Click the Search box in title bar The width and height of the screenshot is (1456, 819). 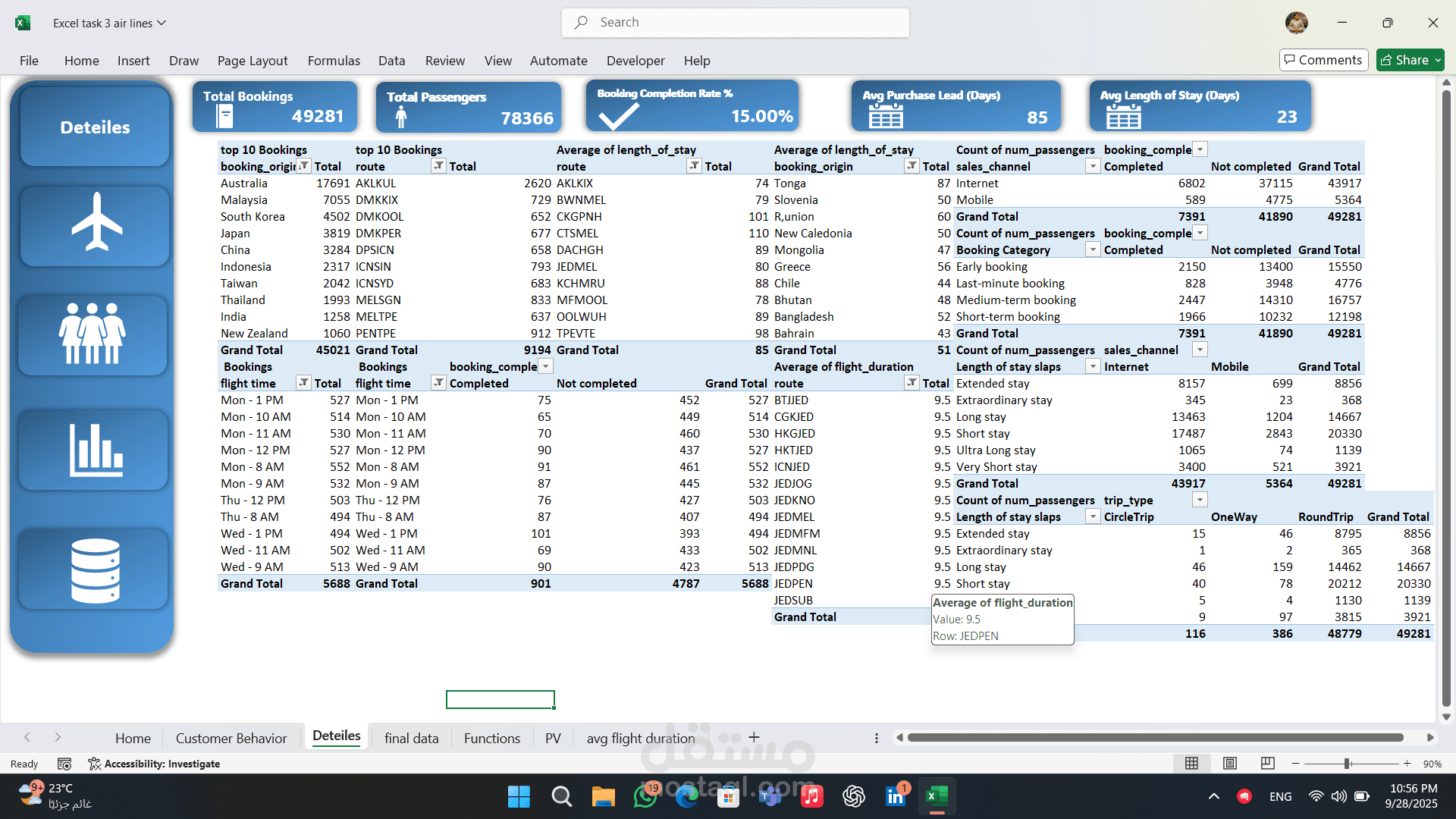(x=736, y=23)
